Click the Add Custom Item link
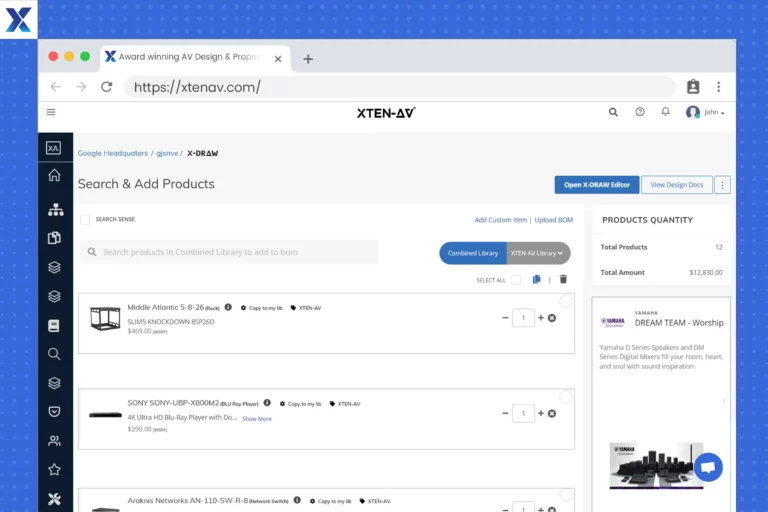Screen dimensions: 768x512 tap(500, 220)
